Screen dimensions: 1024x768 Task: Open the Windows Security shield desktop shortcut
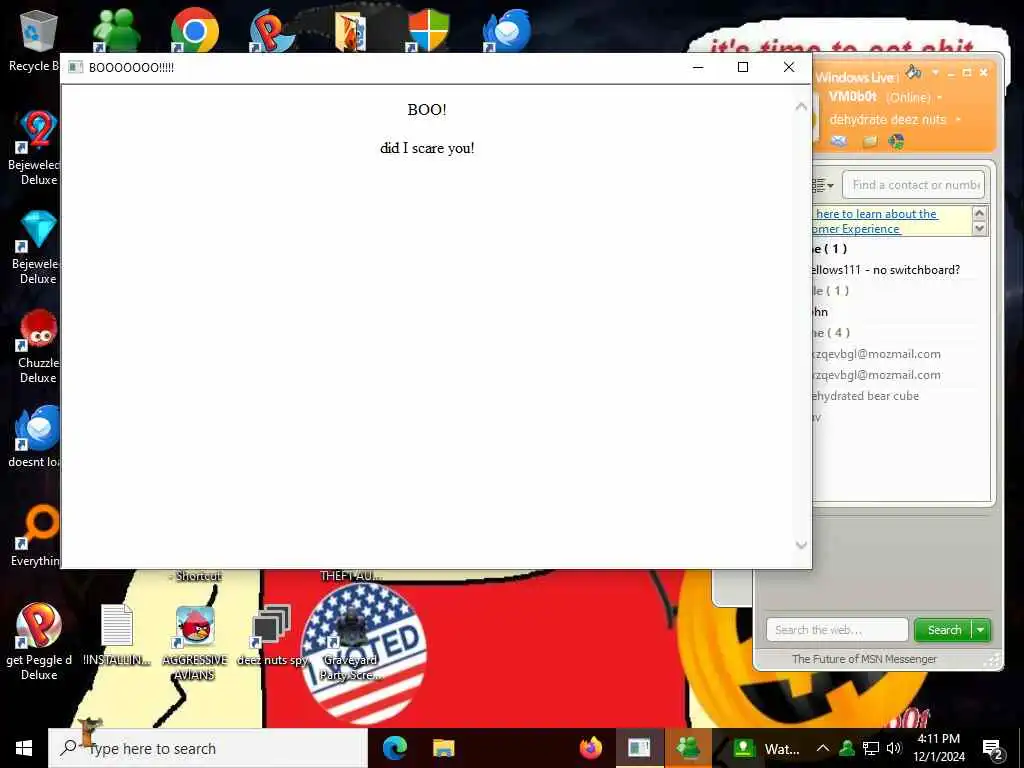[428, 30]
